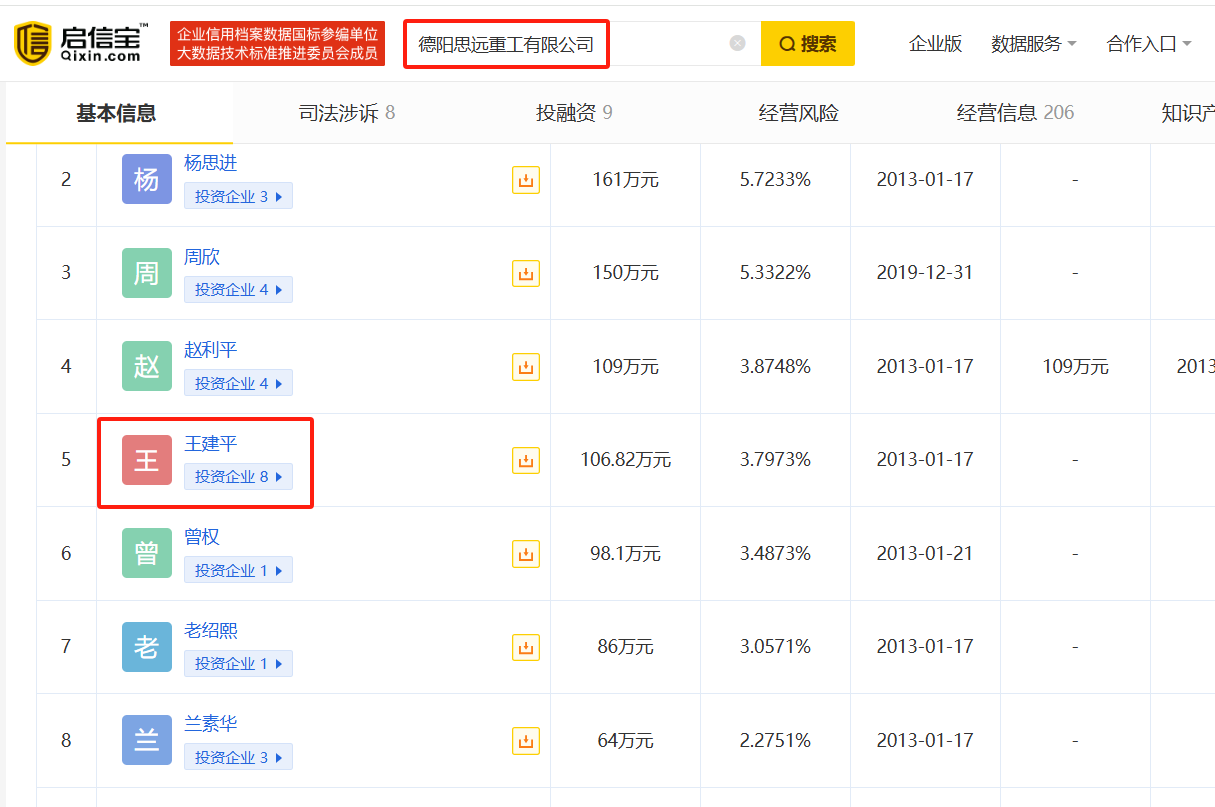Click the yellow download icon in 兰素华 row
1215x807 pixels.
point(526,741)
